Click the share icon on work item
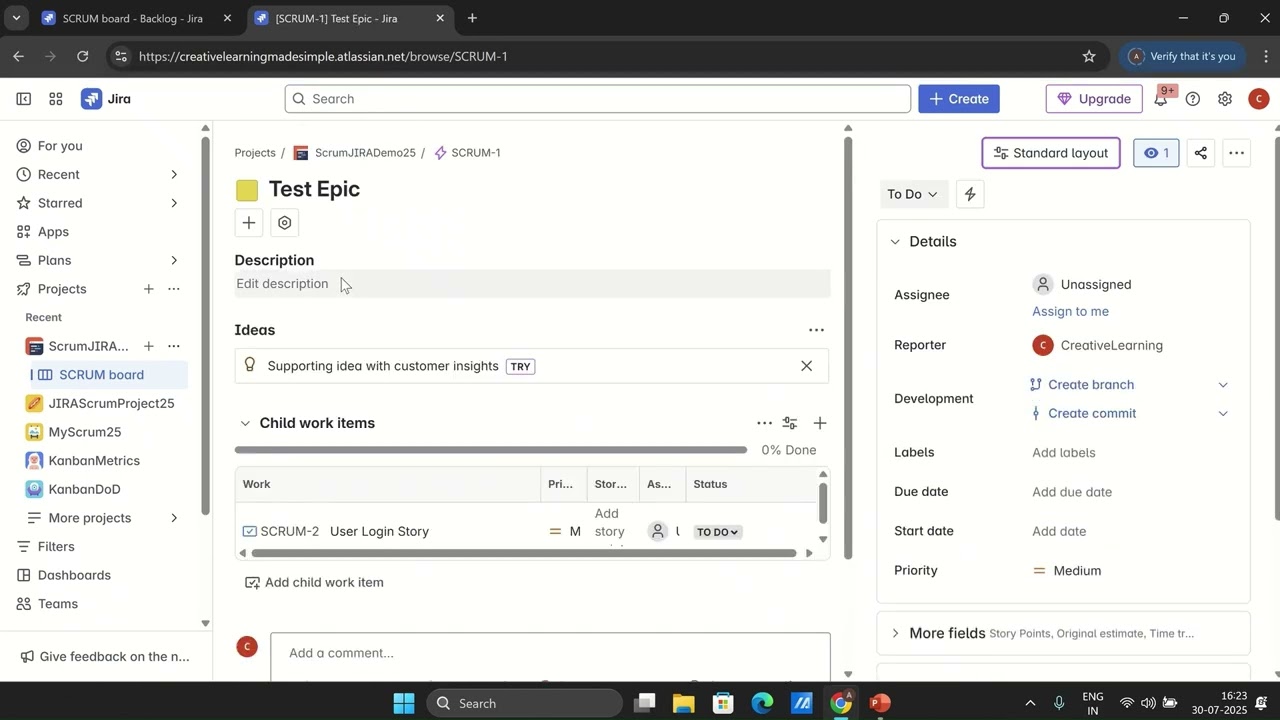Image resolution: width=1280 pixels, height=720 pixels. pyautogui.click(x=1201, y=153)
